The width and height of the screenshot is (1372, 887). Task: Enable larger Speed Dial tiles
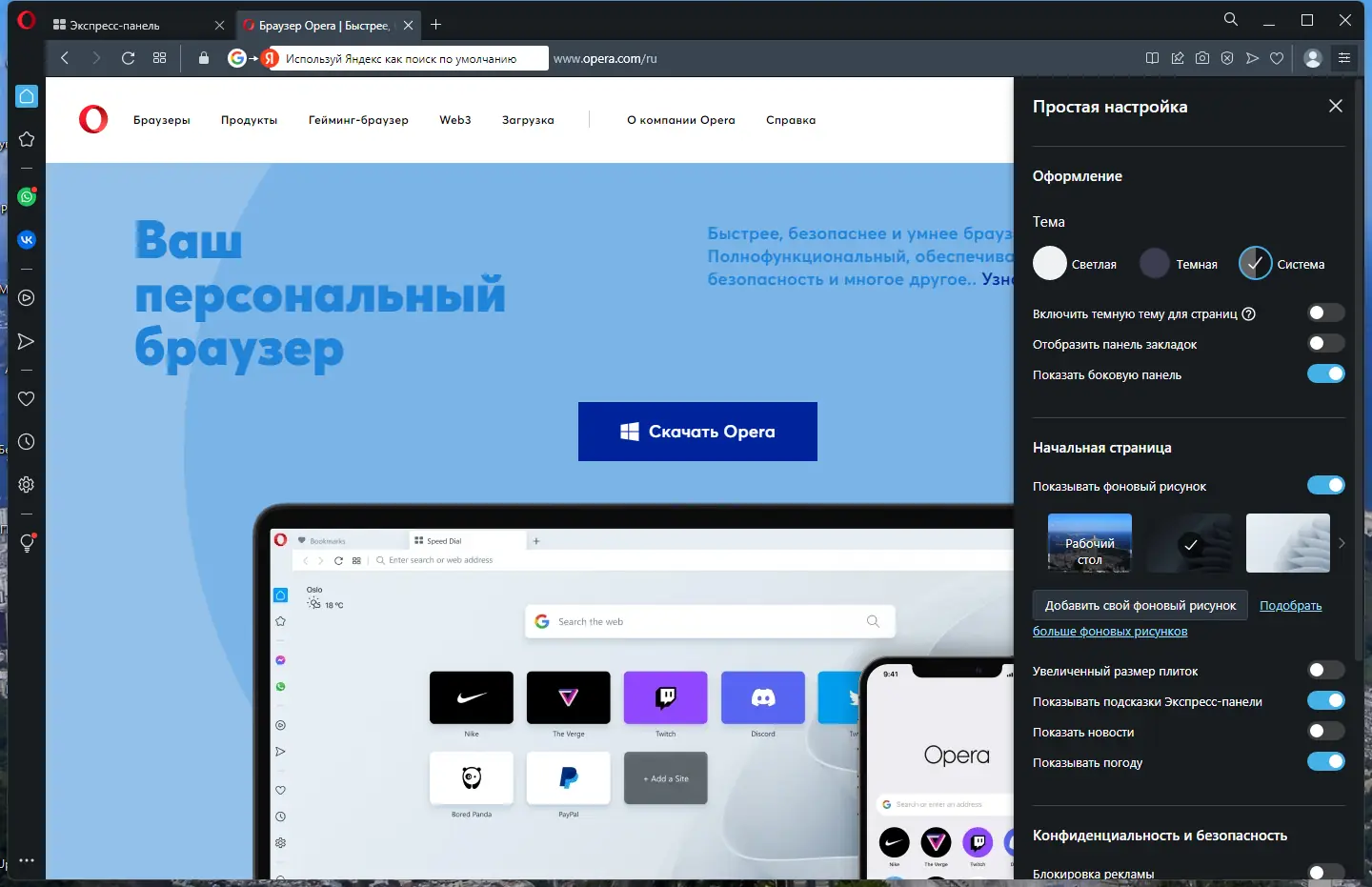pos(1325,670)
